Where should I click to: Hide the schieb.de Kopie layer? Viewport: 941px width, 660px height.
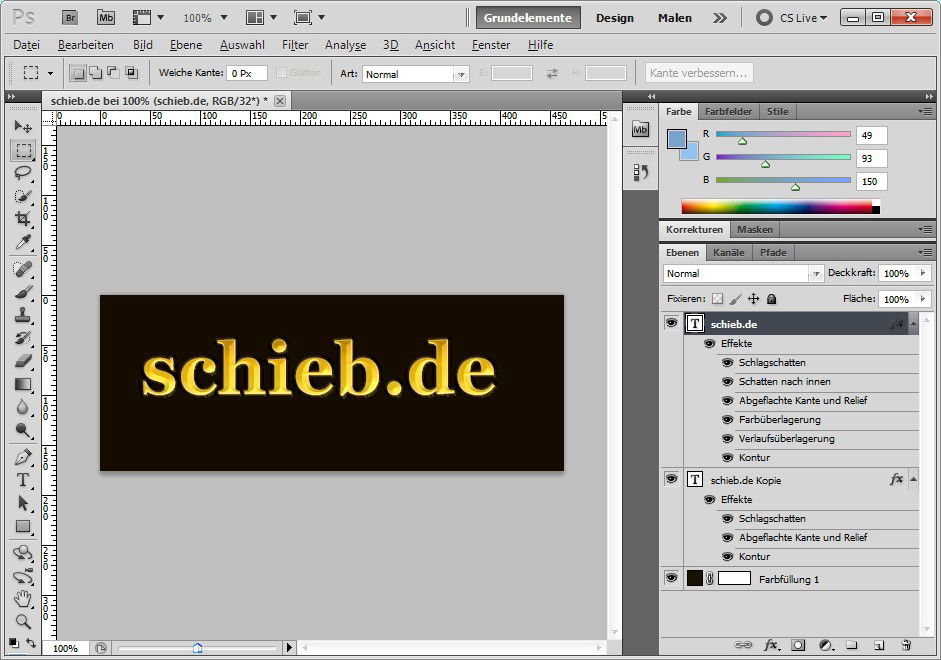(671, 479)
